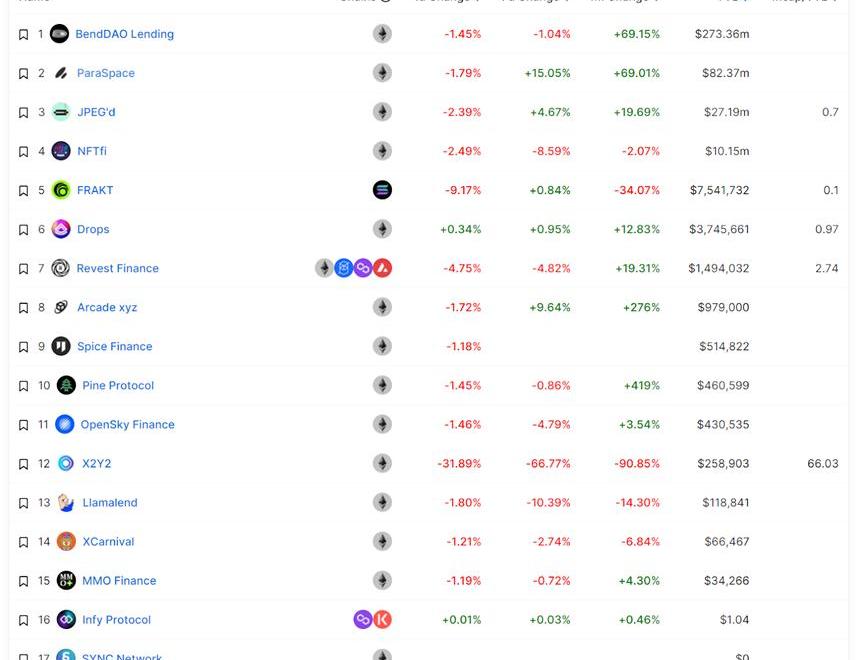Go to the OpenSky Finance page
The image size is (865, 660).
pyautogui.click(x=127, y=425)
